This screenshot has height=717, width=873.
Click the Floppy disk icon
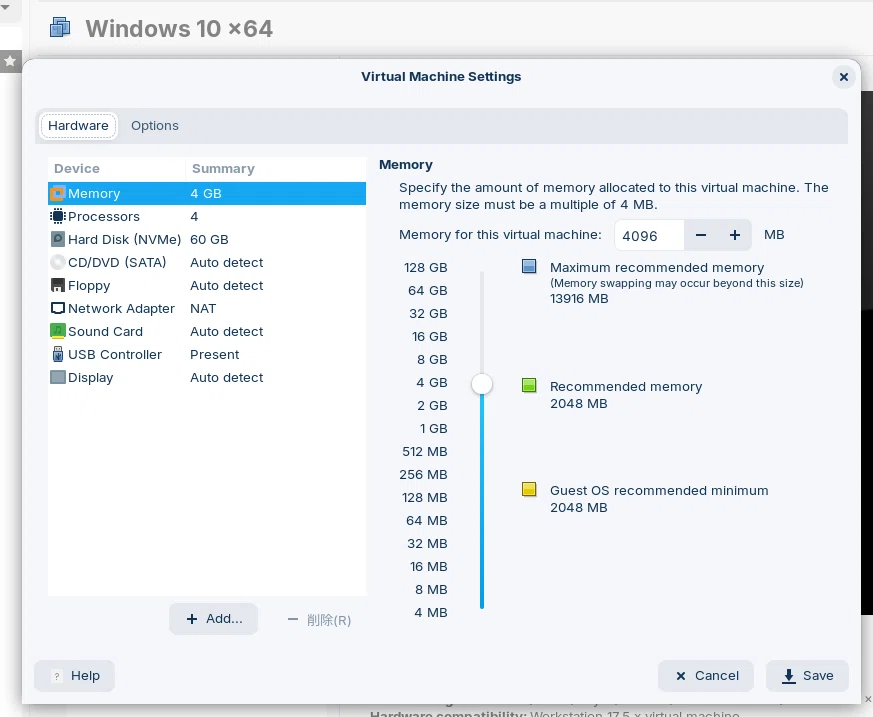[x=57, y=285]
